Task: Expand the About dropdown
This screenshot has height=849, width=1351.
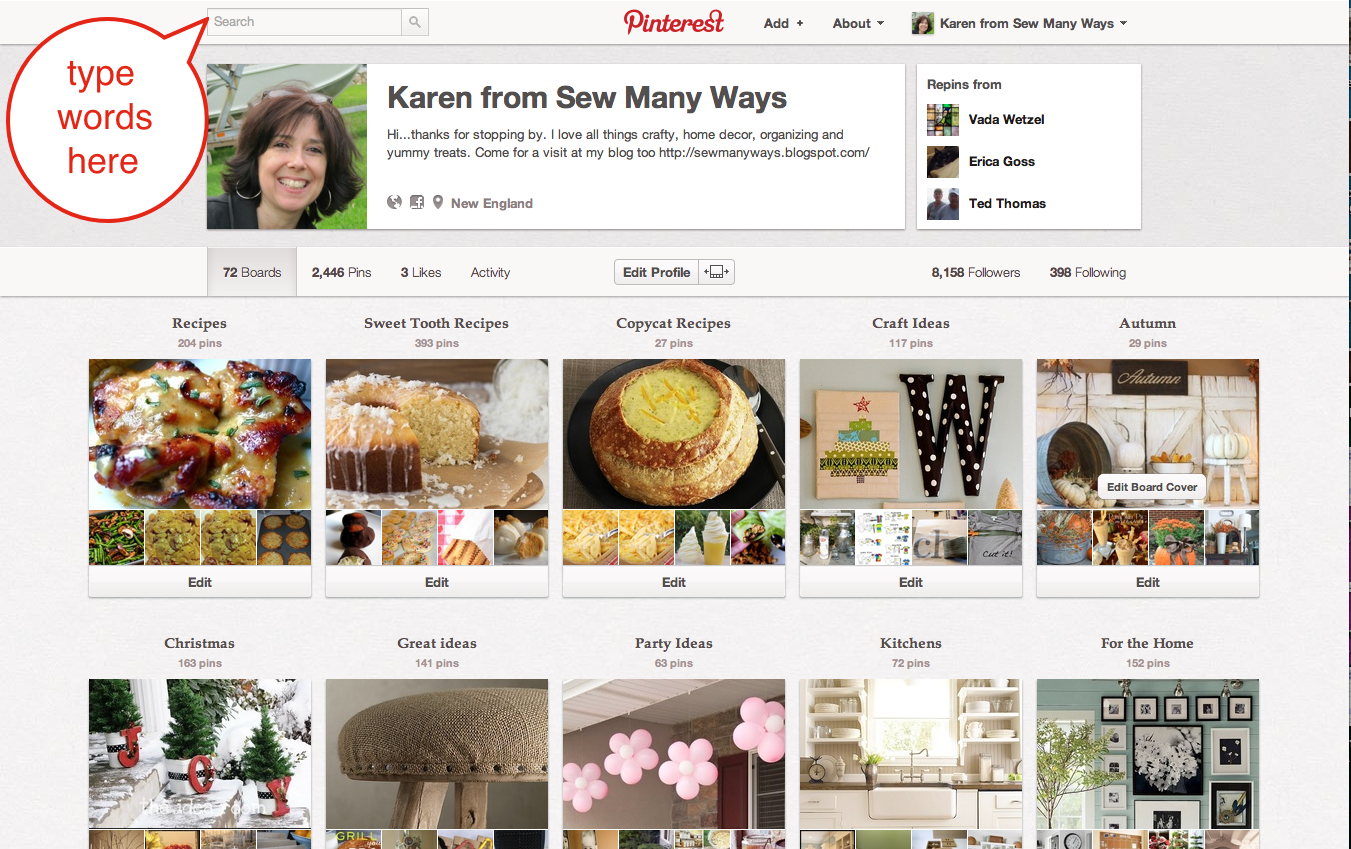Action: pos(856,22)
